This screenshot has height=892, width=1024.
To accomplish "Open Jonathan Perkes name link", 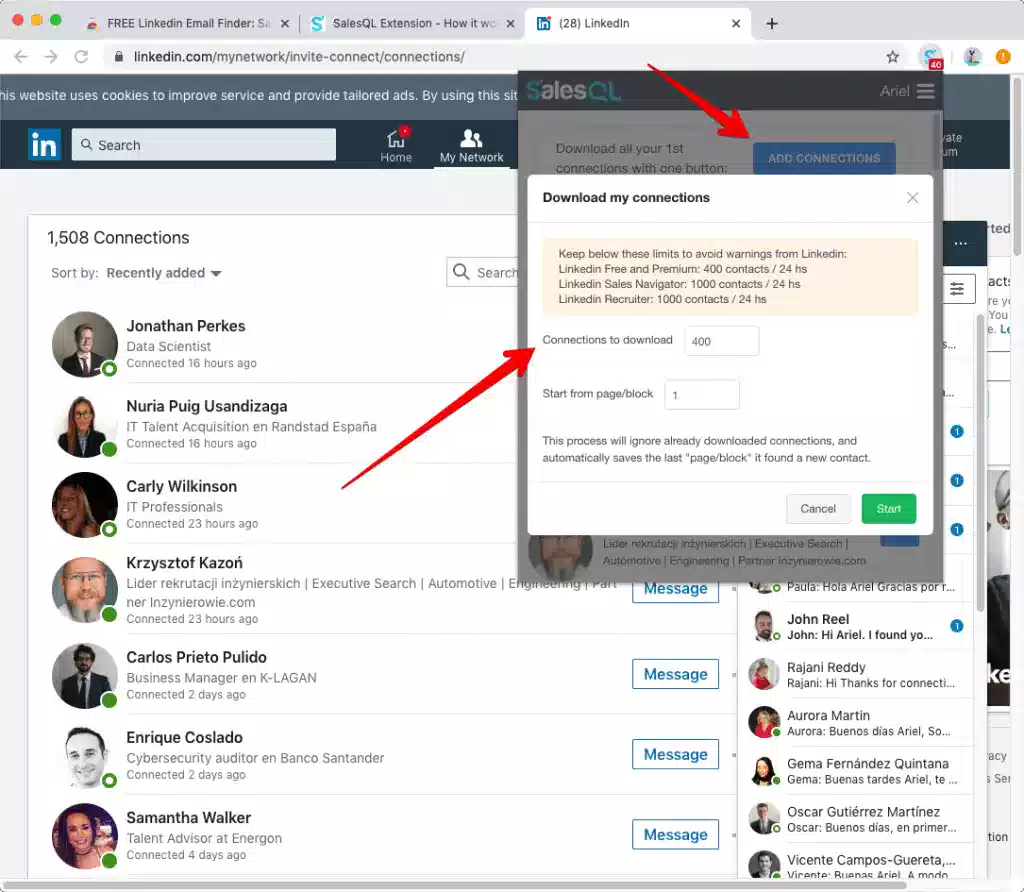I will [x=185, y=326].
